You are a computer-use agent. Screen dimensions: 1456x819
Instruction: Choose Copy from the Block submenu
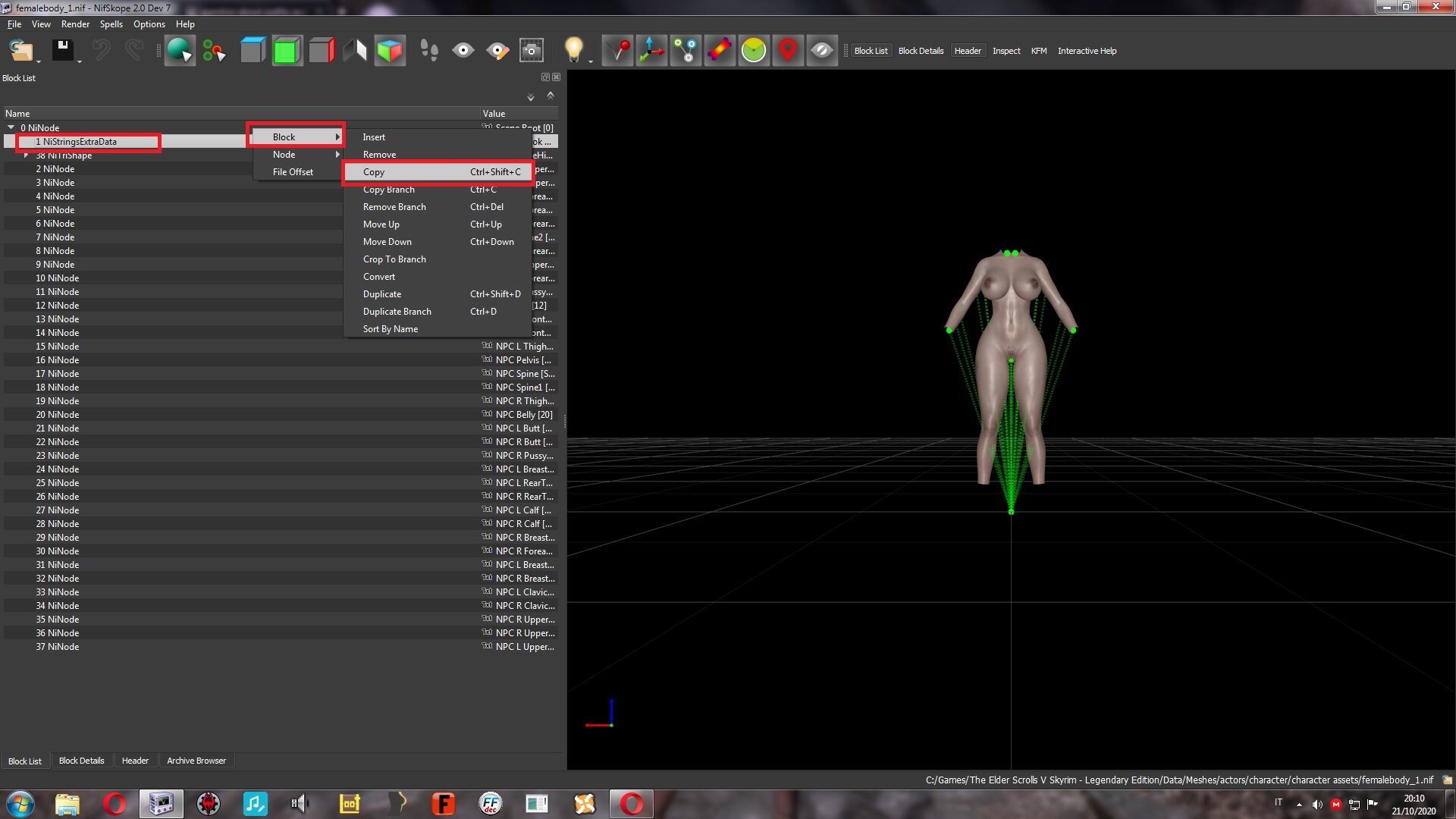click(438, 172)
